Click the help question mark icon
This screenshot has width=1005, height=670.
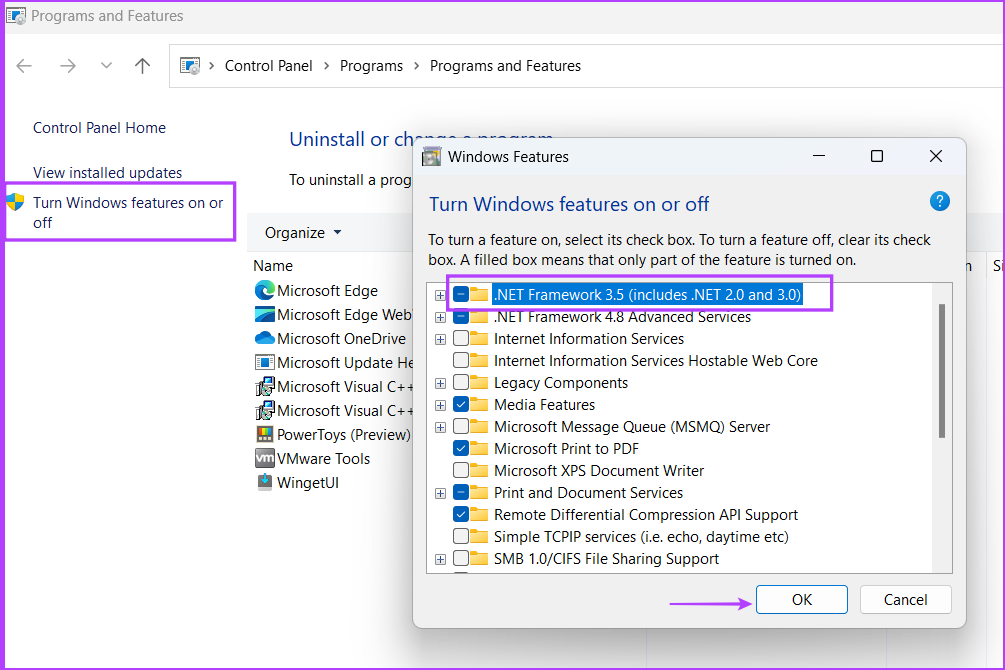click(939, 201)
